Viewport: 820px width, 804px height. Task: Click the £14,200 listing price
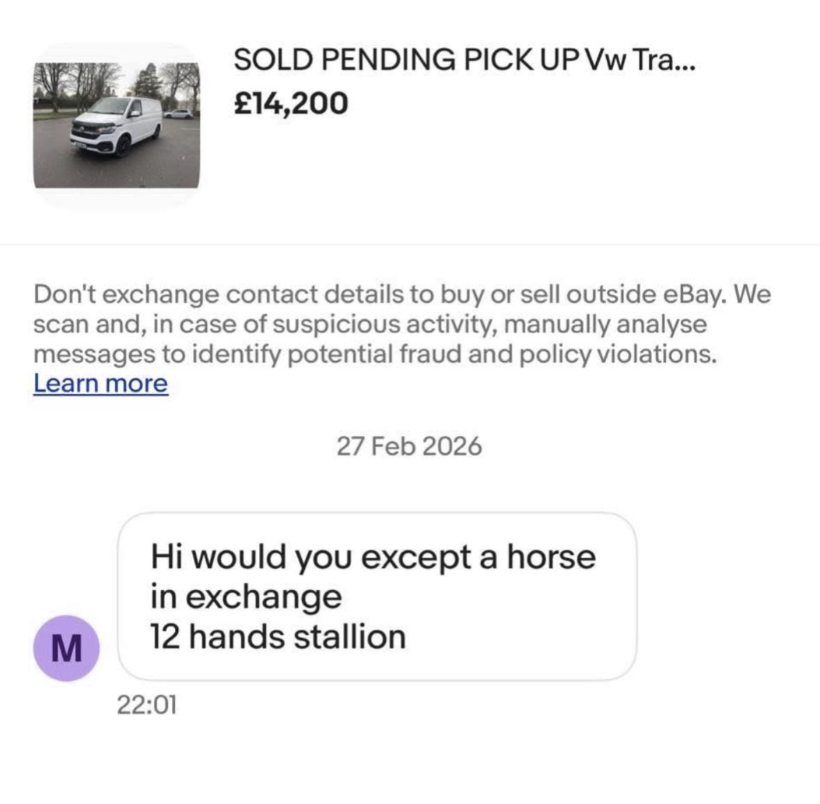coord(291,102)
